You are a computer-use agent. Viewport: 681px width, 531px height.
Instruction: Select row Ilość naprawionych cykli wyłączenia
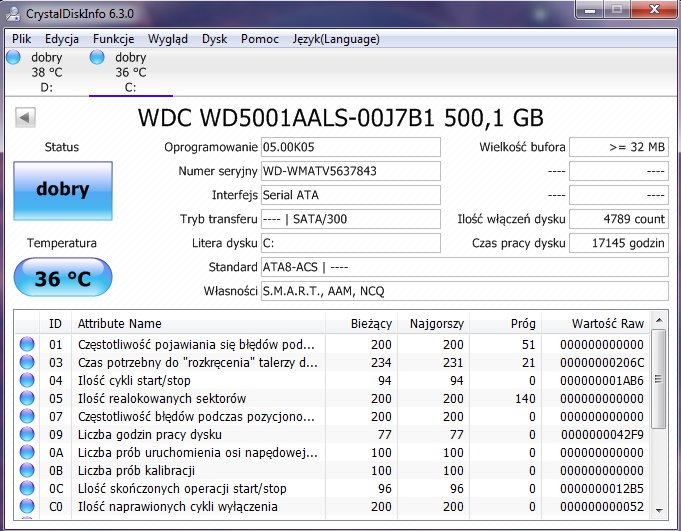tap(332, 507)
